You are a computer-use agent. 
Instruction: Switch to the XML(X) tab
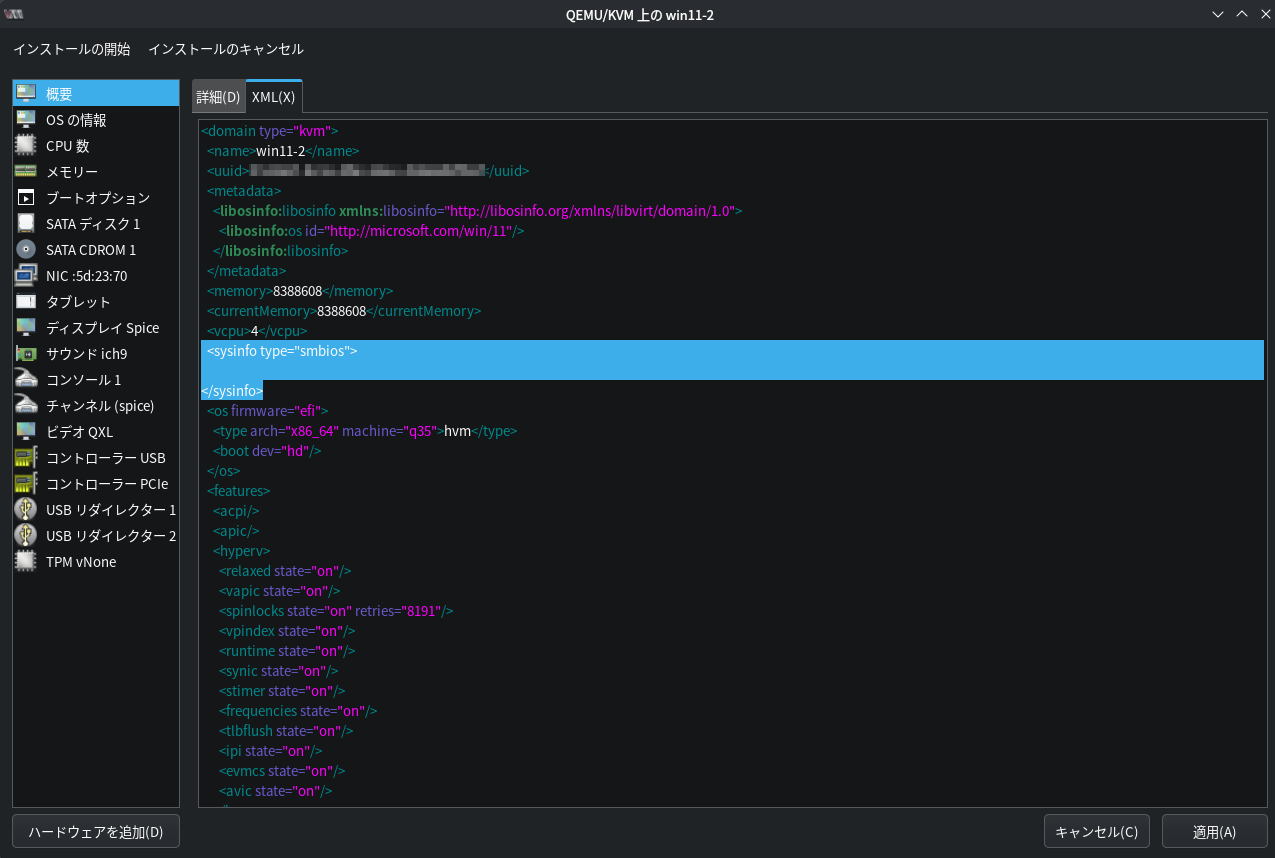tap(274, 97)
